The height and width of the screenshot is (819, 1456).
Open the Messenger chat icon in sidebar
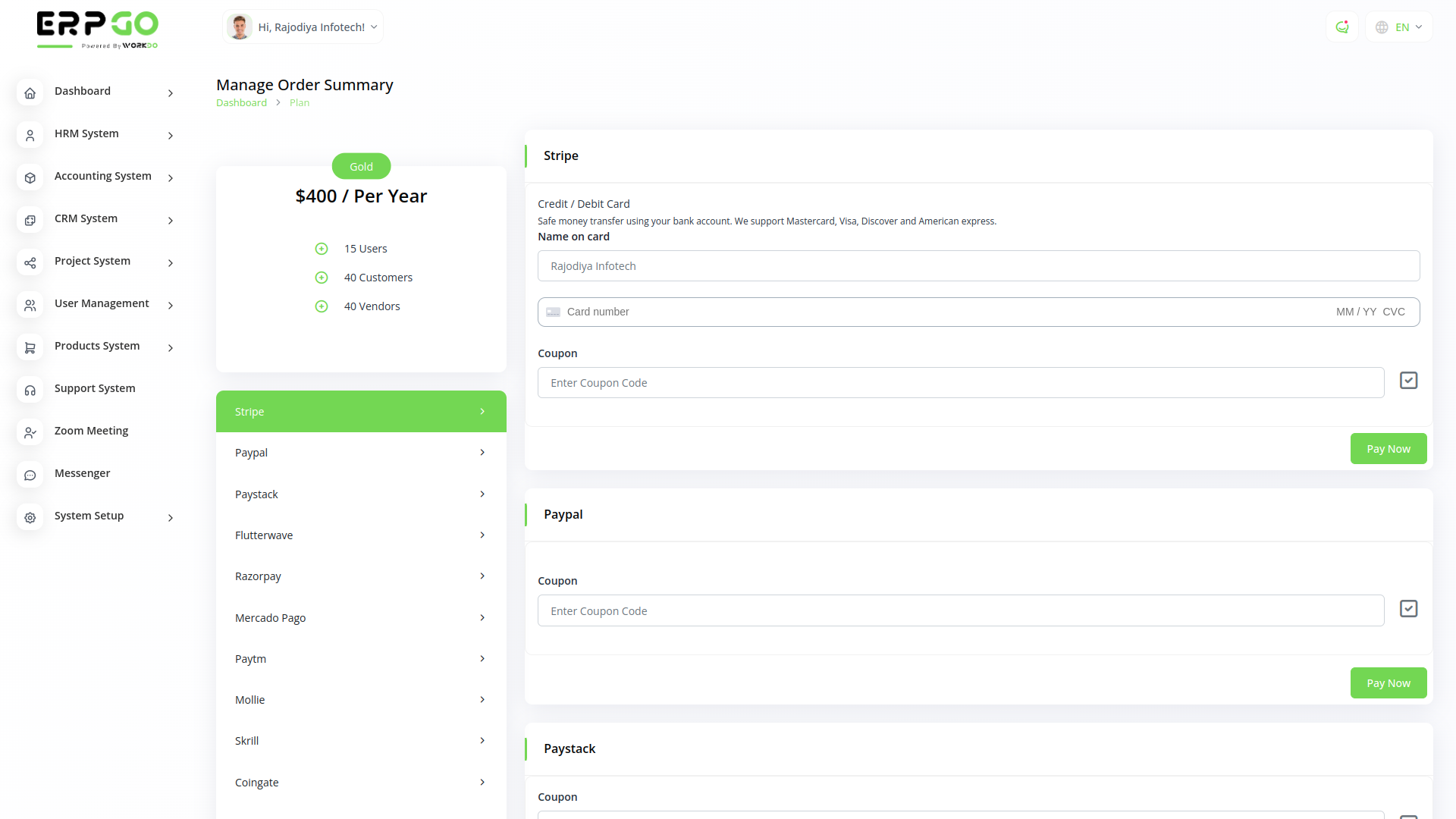point(30,475)
